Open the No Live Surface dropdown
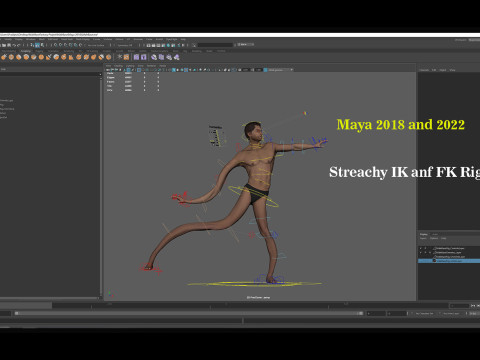 (97, 45)
